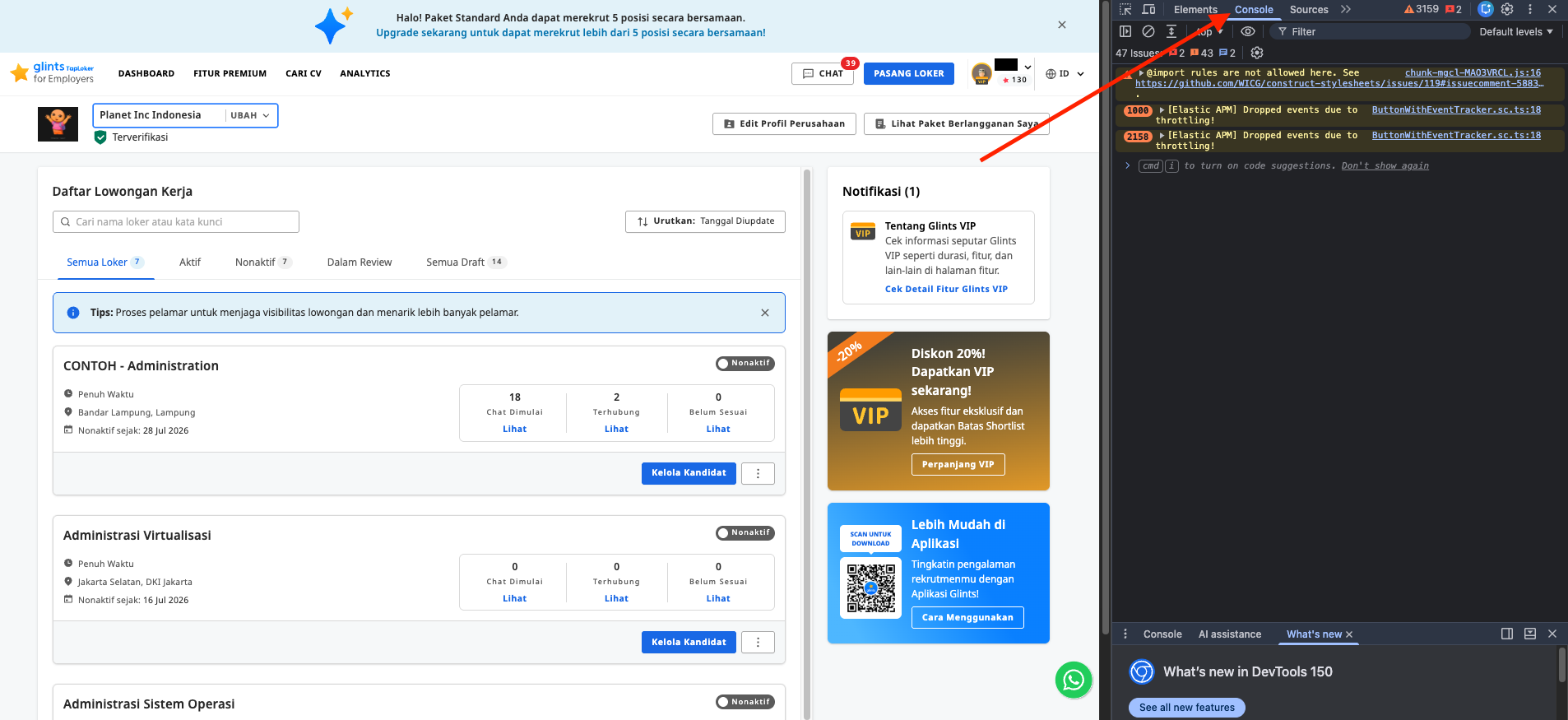Click Perpanjang VIP button
This screenshot has height=720, width=1568.
[x=958, y=465]
